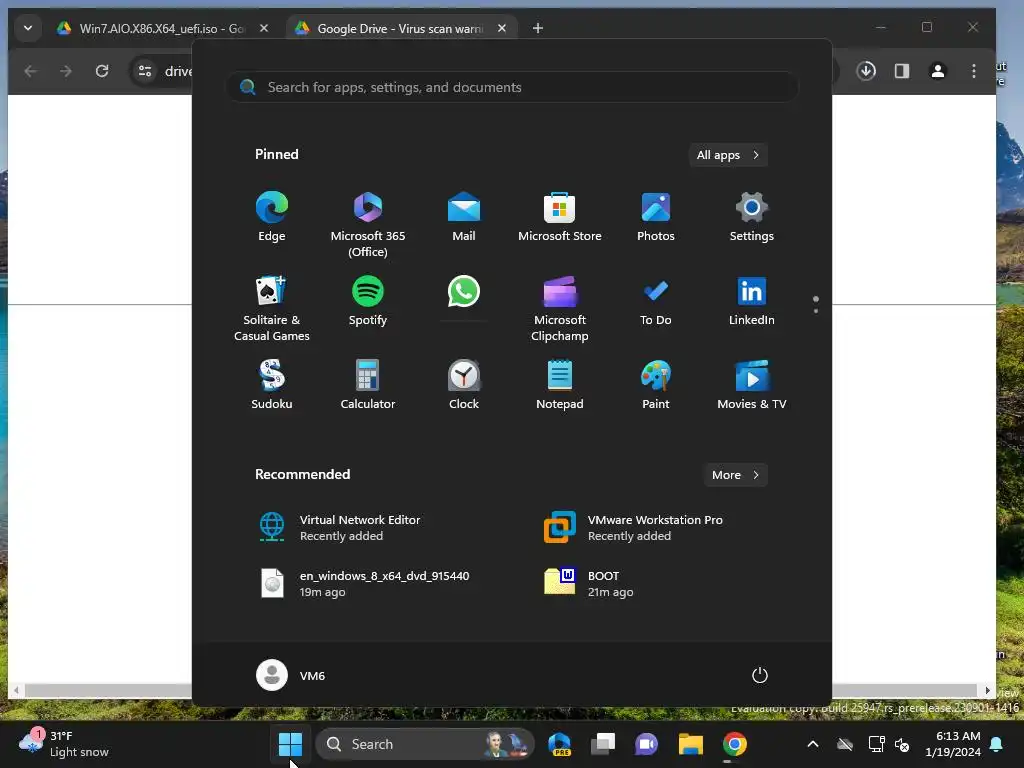Launch Notepad
This screenshot has height=768, width=1024.
point(560,385)
